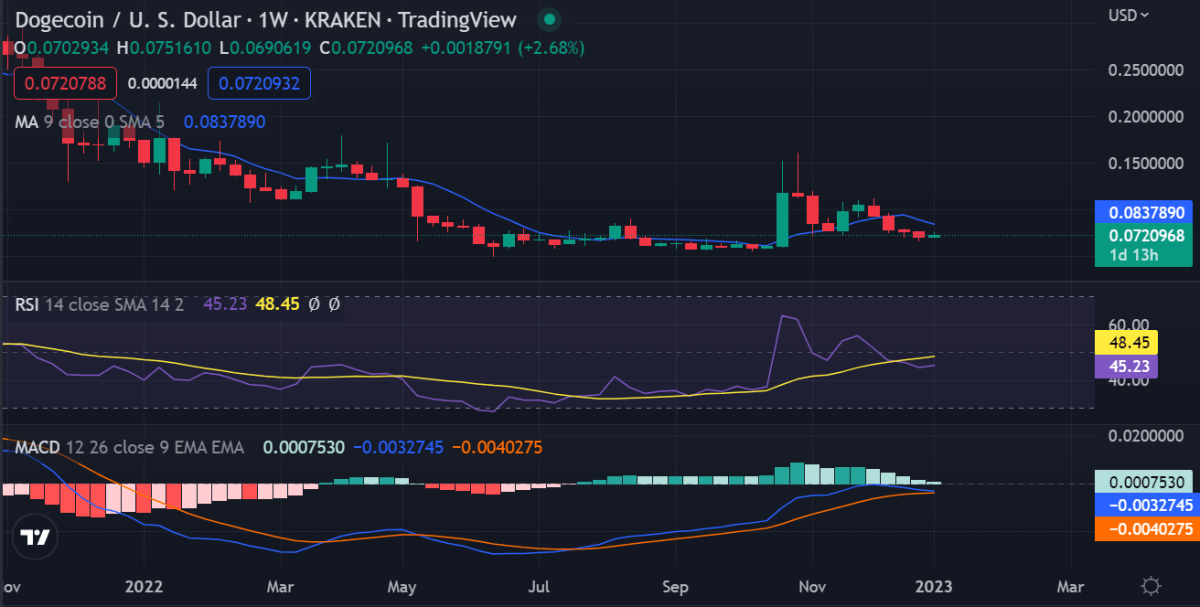Click the Jul label on the time axis
This screenshot has width=1200, height=607.
pos(540,585)
